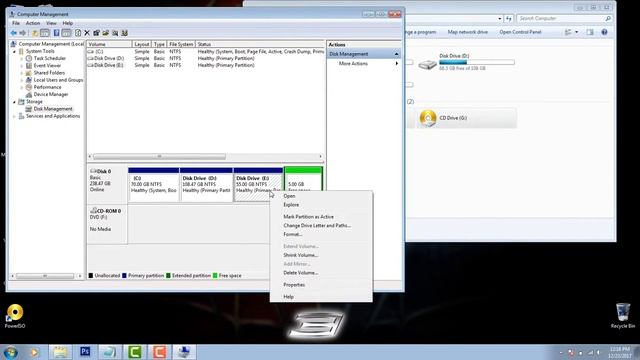Click the Layout column header
This screenshot has height=360, width=640.
142,44
